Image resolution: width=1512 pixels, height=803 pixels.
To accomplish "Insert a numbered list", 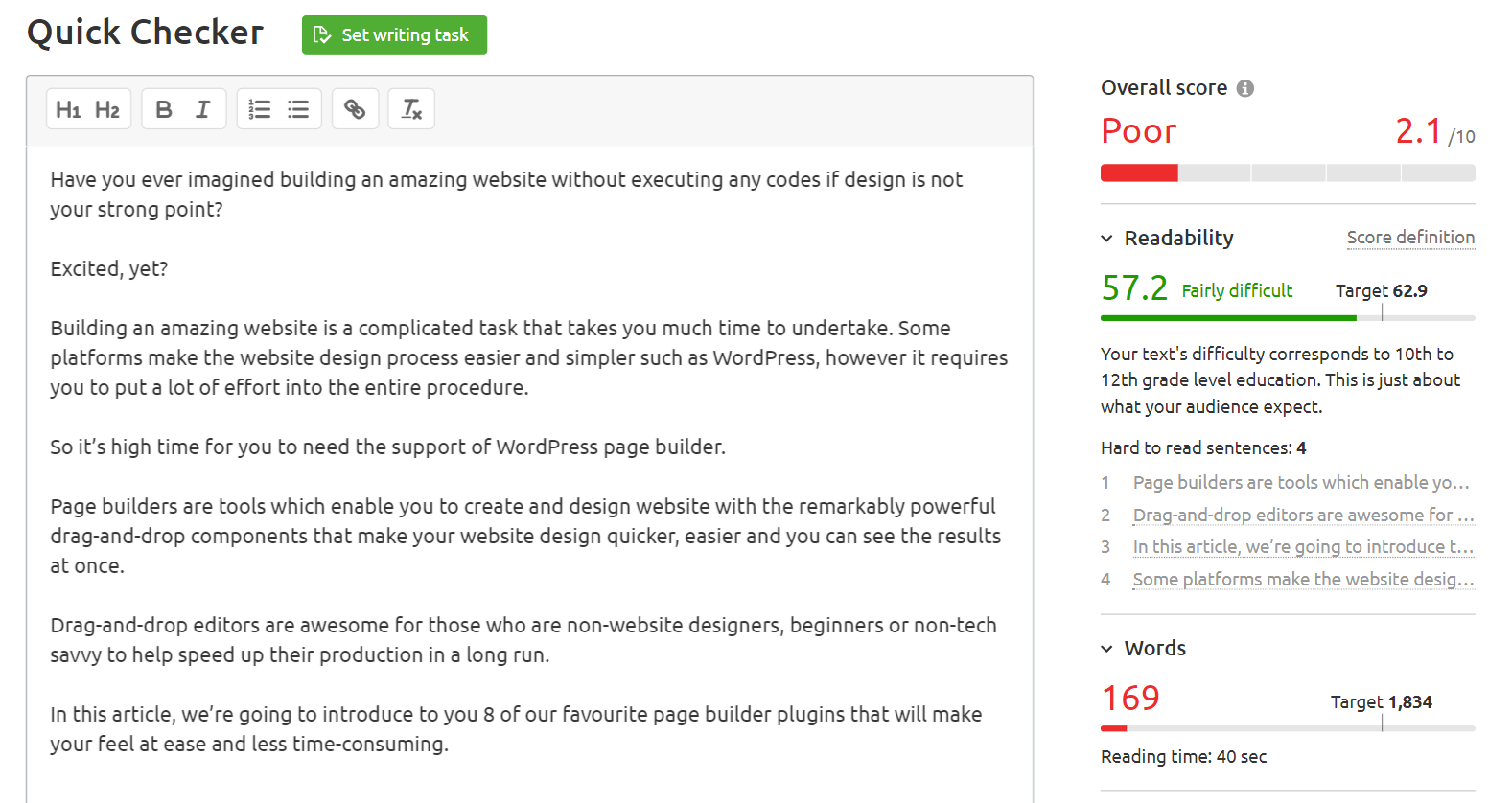I will point(260,109).
